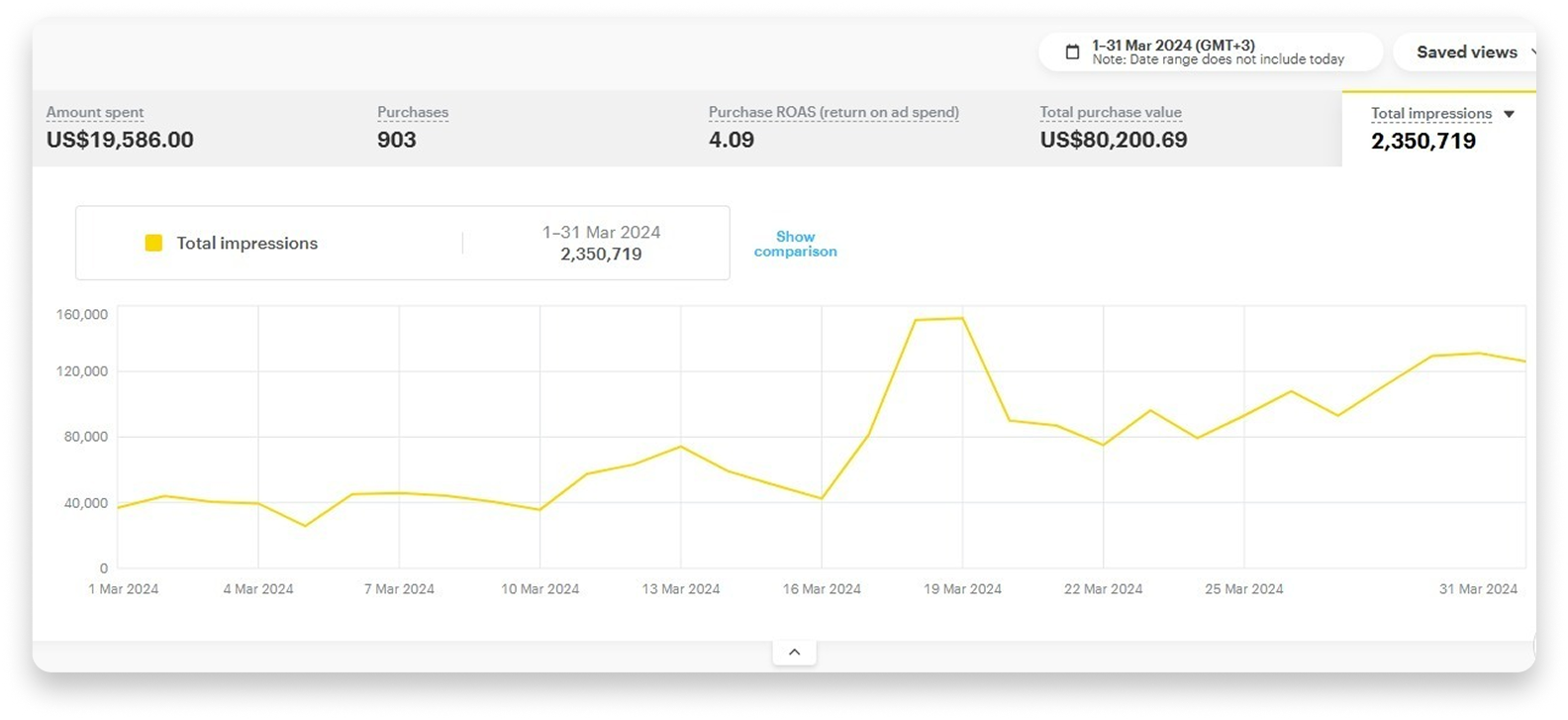Image resolution: width=1568 pixels, height=720 pixels.
Task: Click the Total impressions legend label
Action: [x=247, y=244]
